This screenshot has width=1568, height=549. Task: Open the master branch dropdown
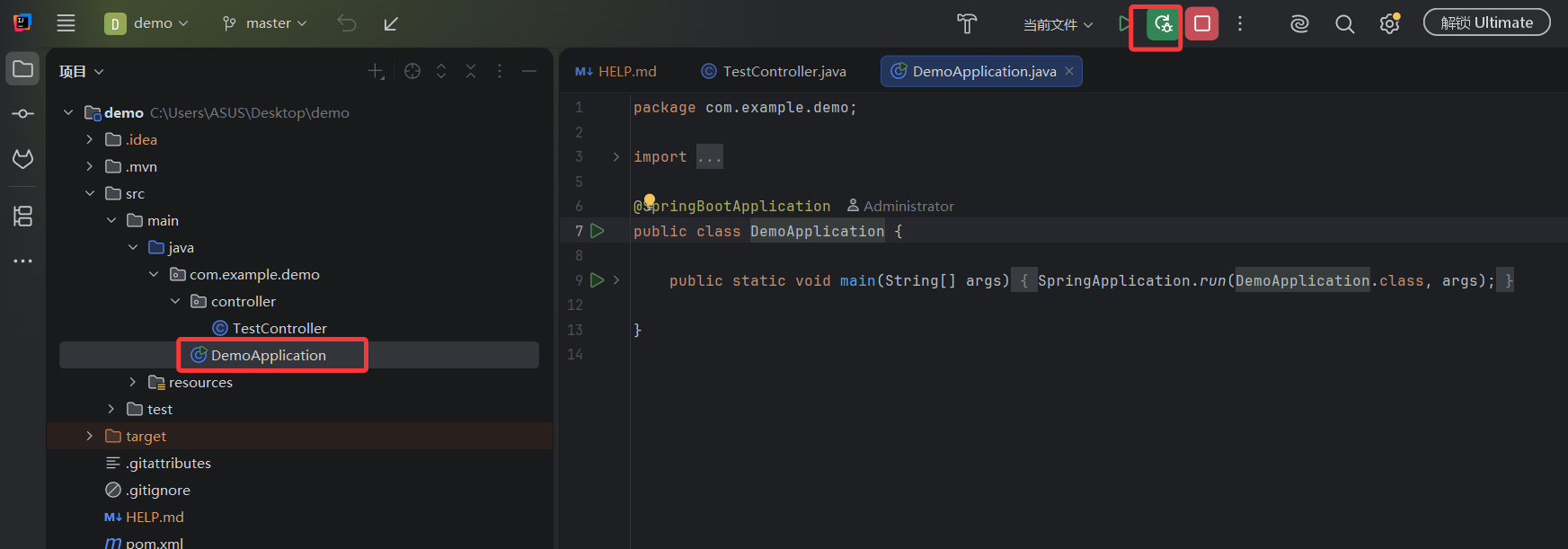[265, 23]
